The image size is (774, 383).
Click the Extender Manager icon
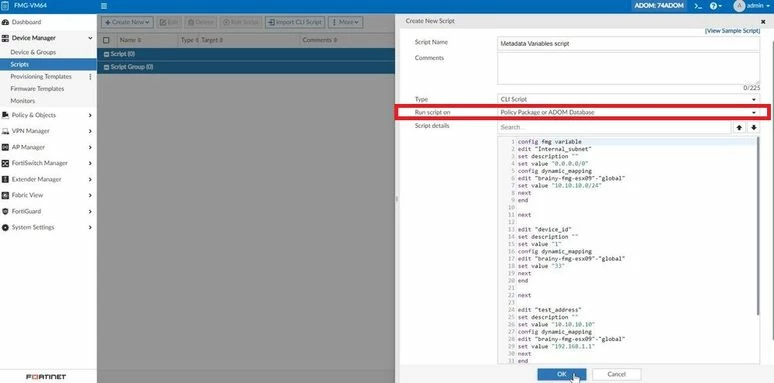click(x=5, y=179)
